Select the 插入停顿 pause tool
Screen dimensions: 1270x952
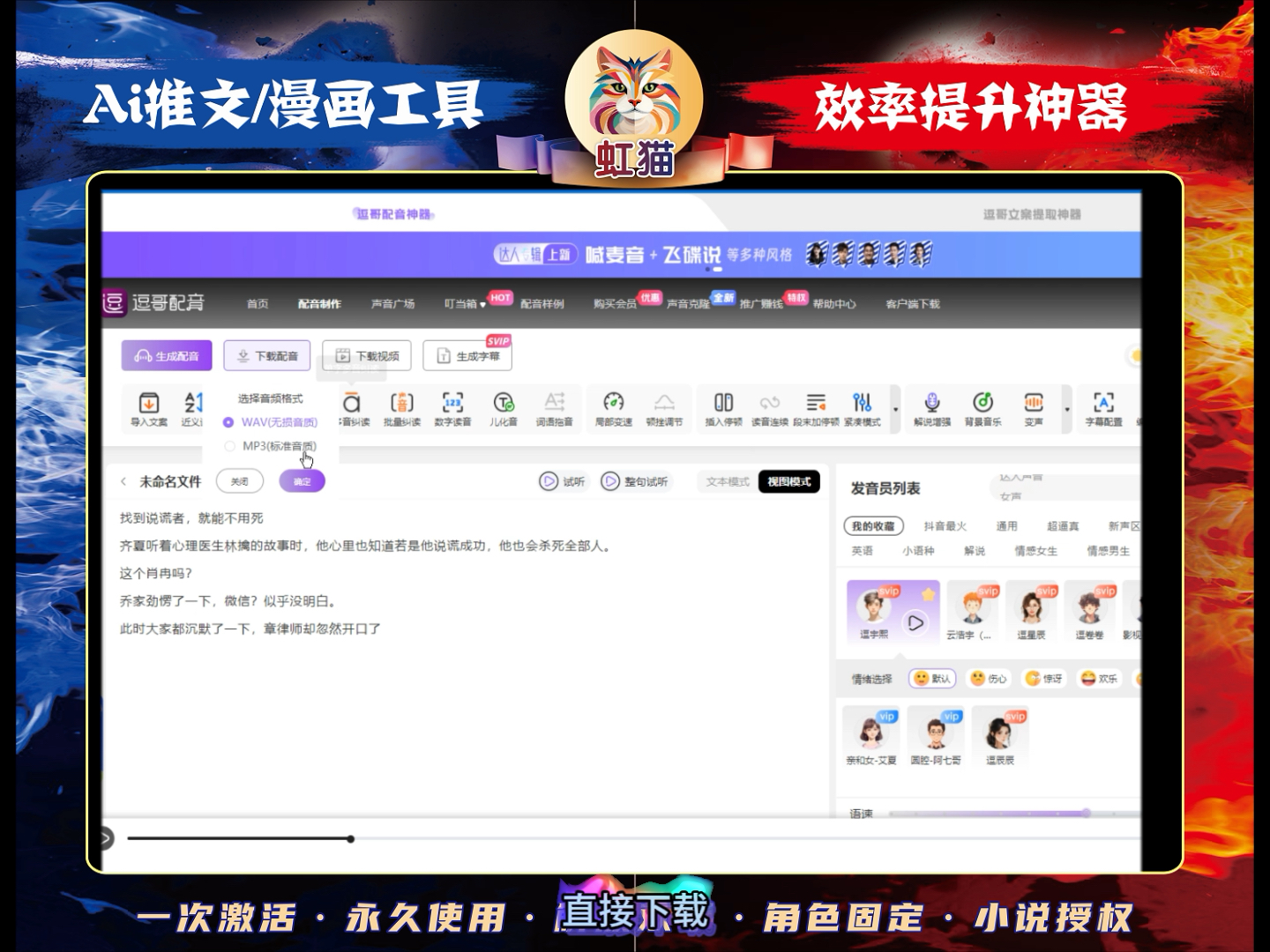tap(723, 409)
